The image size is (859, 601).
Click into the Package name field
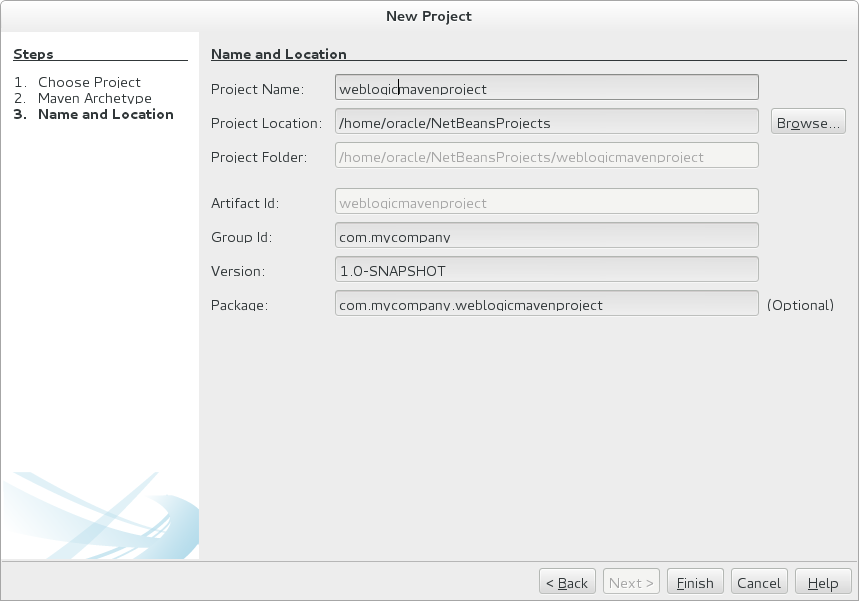[x=547, y=304]
